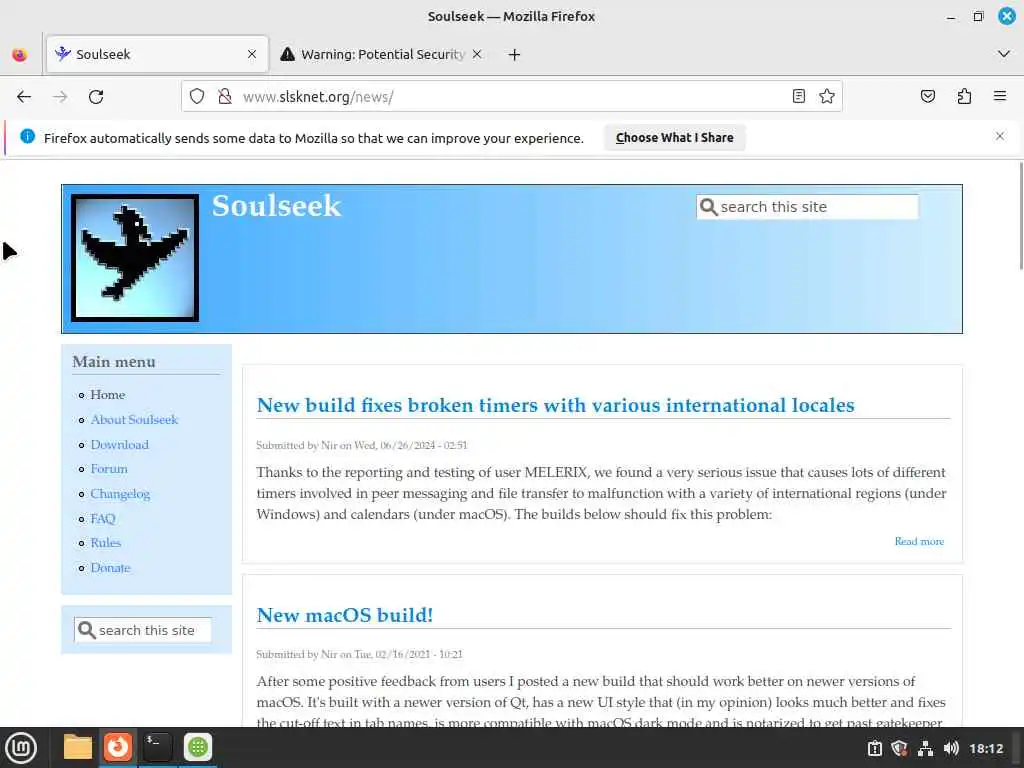
Task: Open the green grid app in taskbar
Action: coord(198,747)
